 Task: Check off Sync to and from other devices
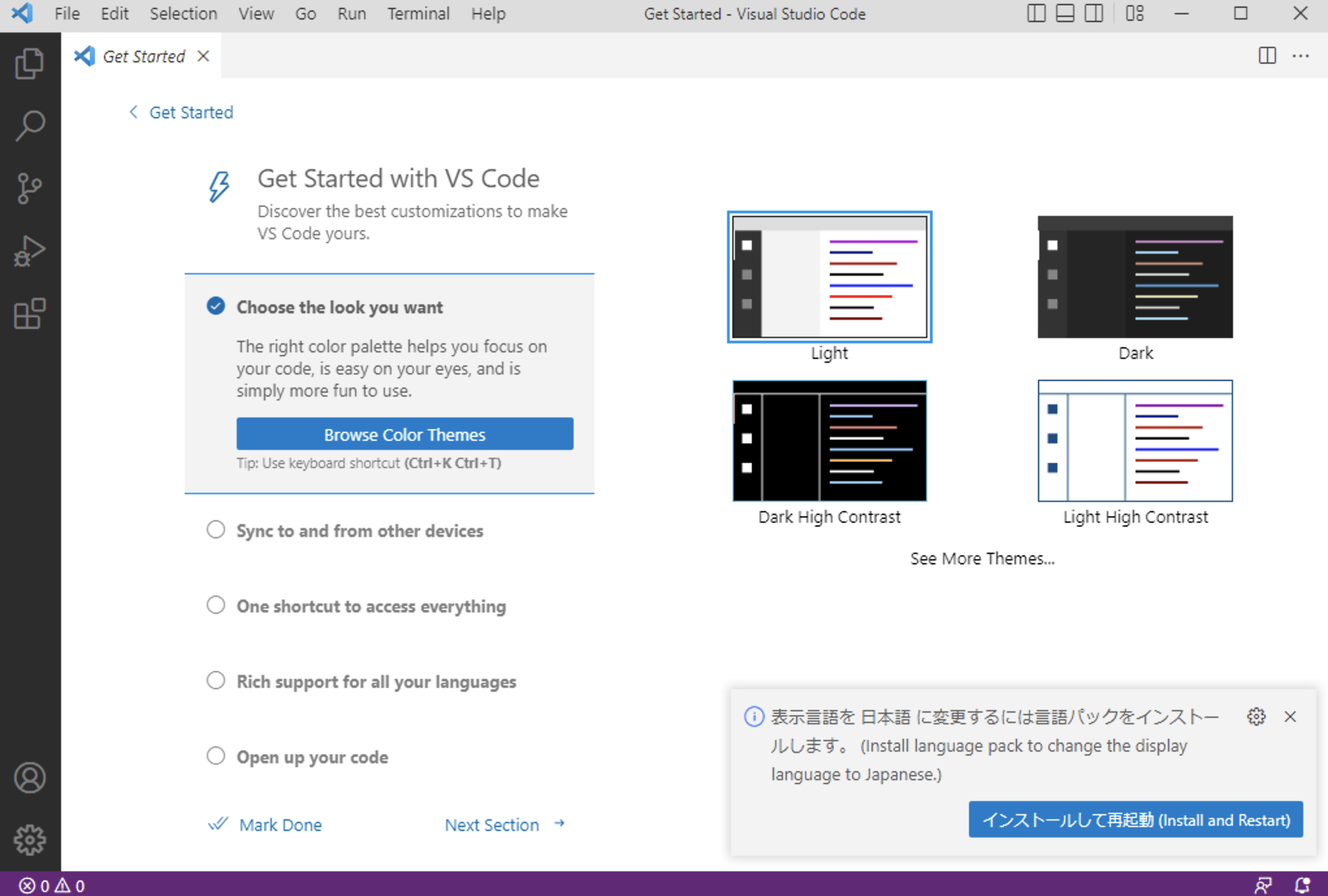[216, 530]
